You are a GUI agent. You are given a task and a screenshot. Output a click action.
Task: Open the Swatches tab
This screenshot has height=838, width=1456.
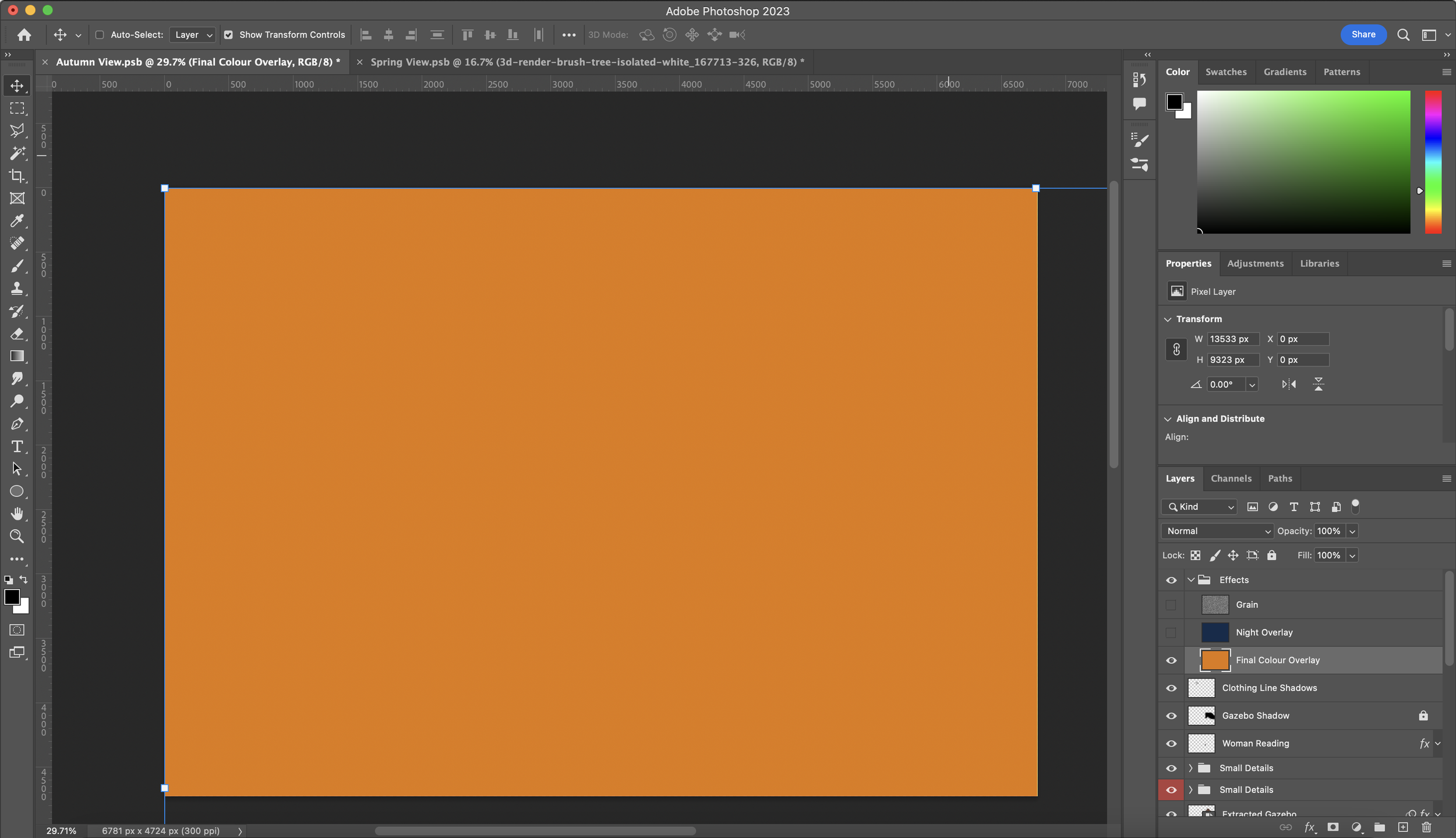point(1225,72)
